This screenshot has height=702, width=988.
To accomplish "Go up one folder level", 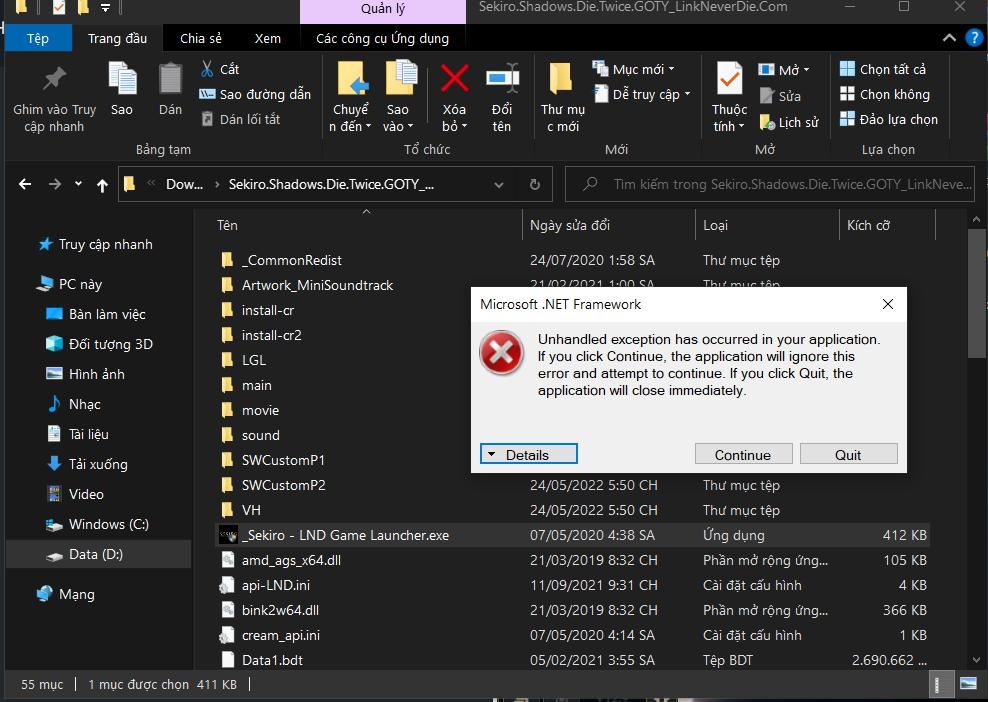I will [x=102, y=185].
